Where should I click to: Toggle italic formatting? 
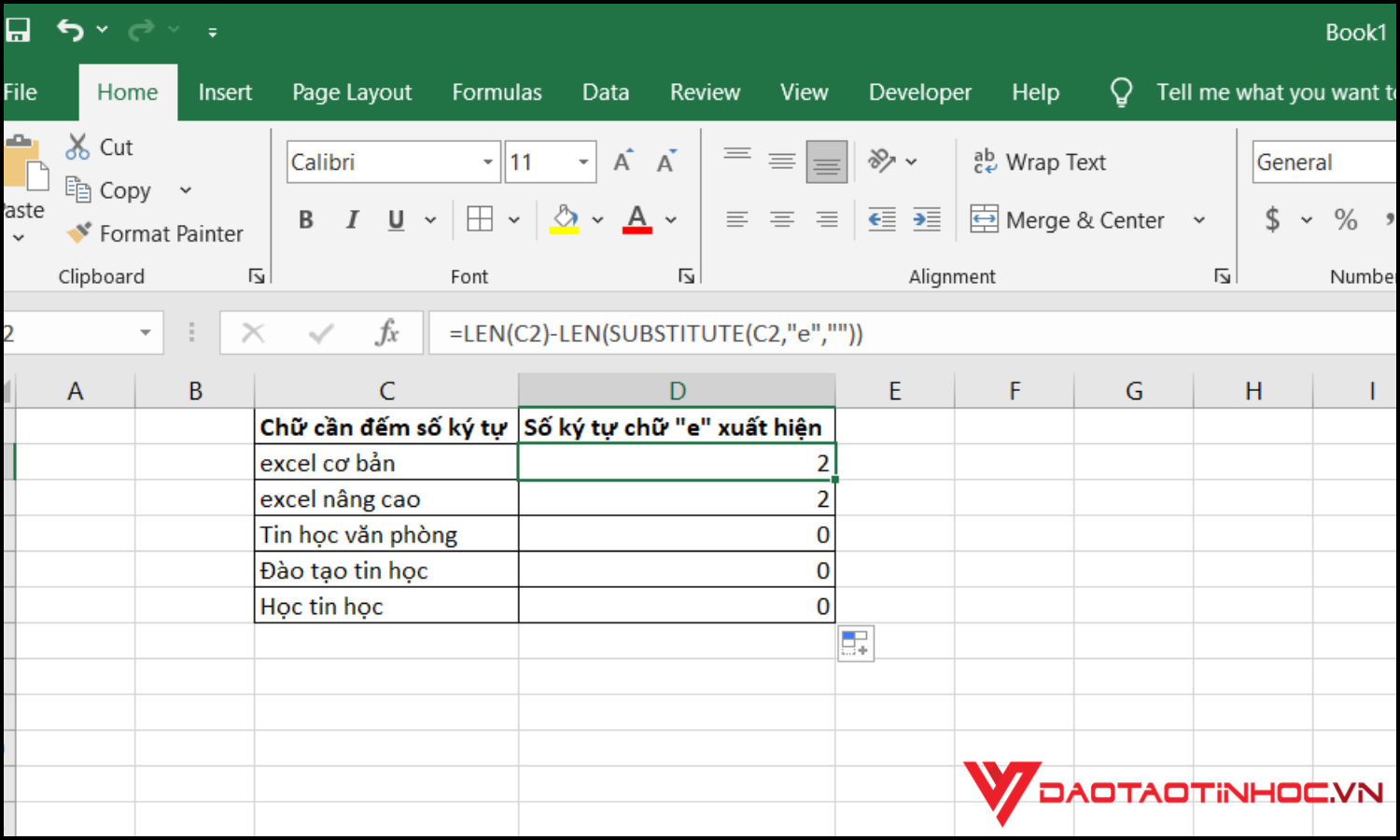click(352, 219)
